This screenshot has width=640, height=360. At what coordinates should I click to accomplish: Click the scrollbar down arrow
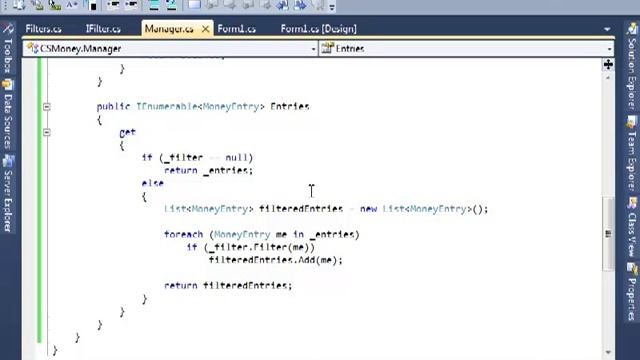point(608,352)
